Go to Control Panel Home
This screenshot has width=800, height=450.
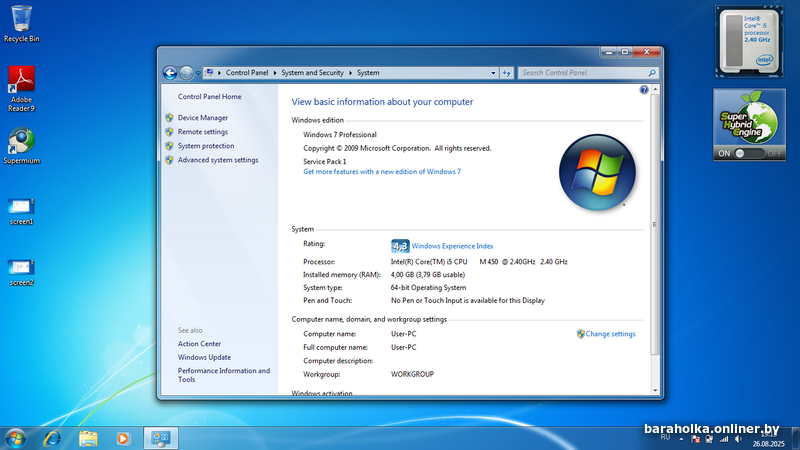tap(209, 96)
